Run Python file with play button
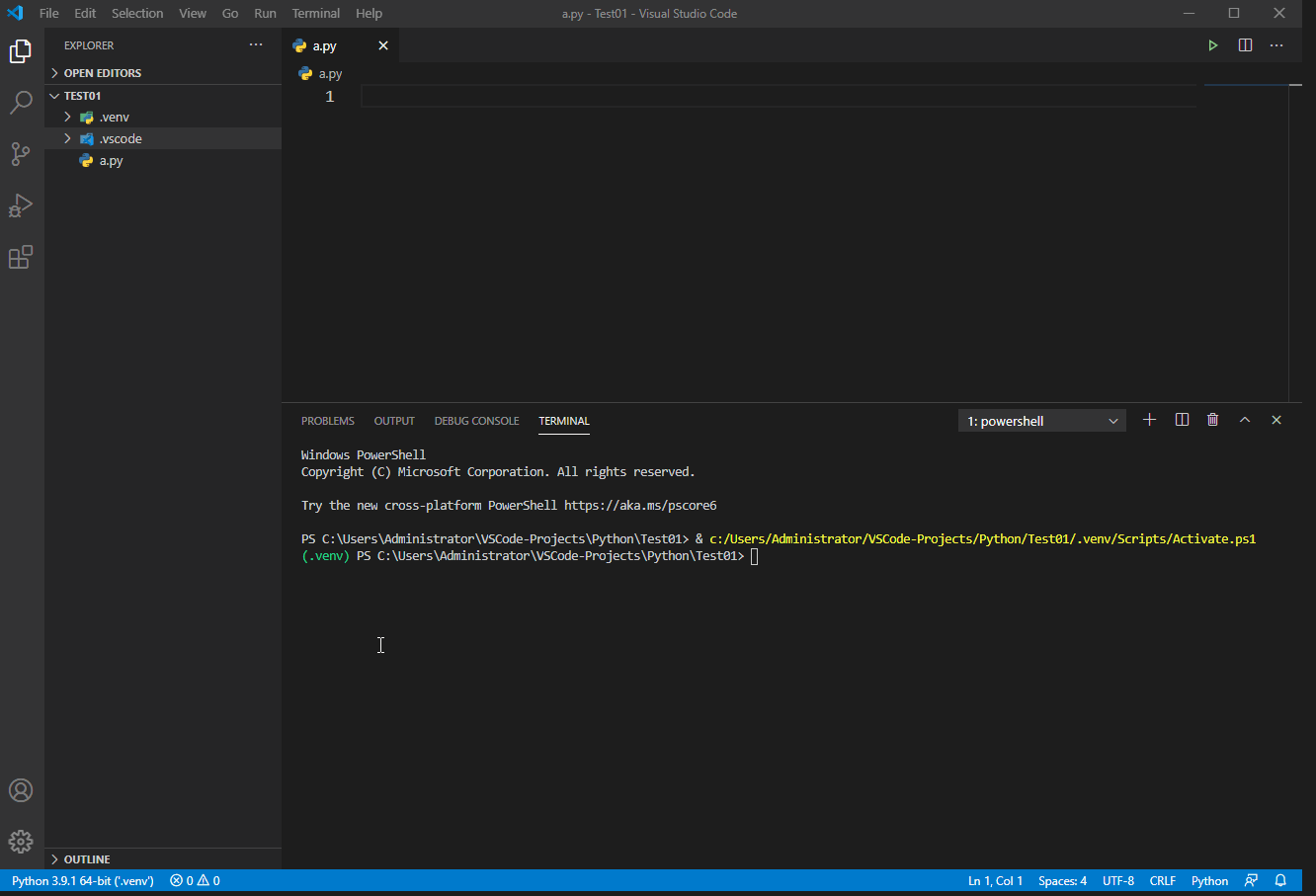Screen dimensions: 1316x896 [x=1213, y=45]
